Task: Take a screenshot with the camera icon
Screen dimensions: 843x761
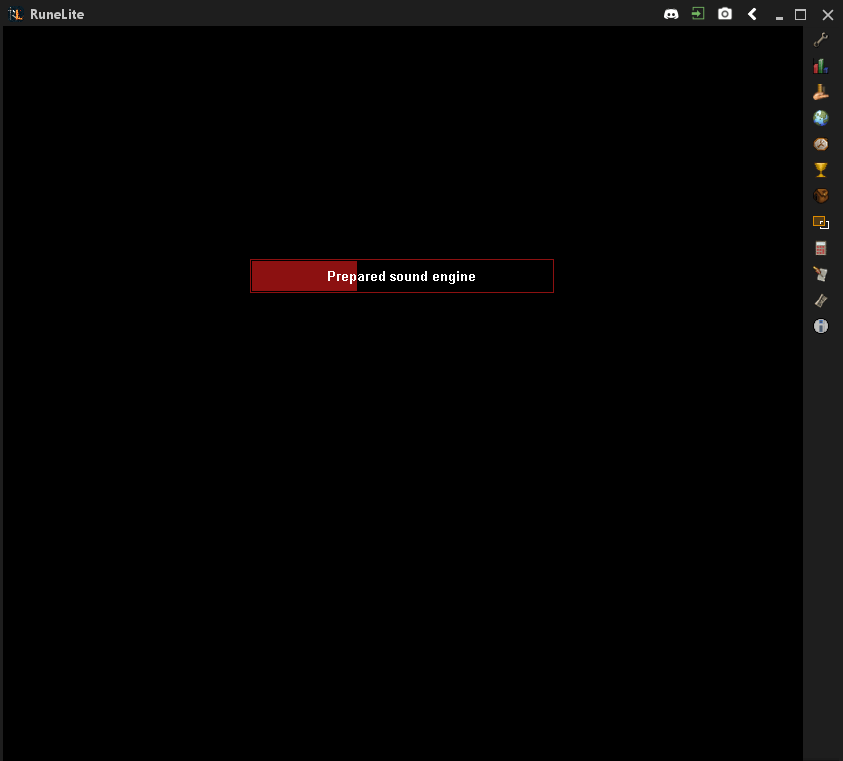Action: [724, 13]
